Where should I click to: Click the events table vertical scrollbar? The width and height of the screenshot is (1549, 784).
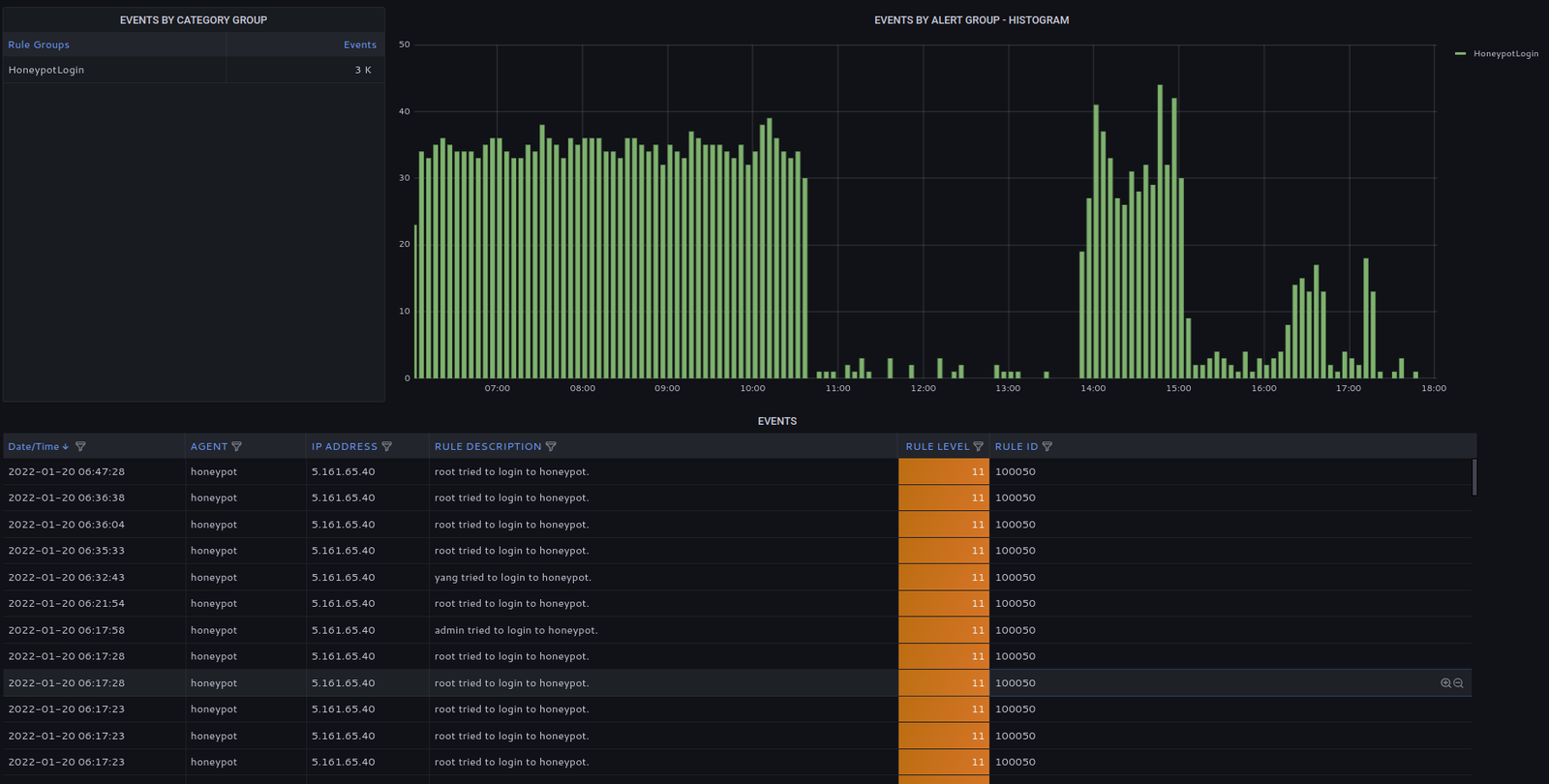pyautogui.click(x=1473, y=476)
